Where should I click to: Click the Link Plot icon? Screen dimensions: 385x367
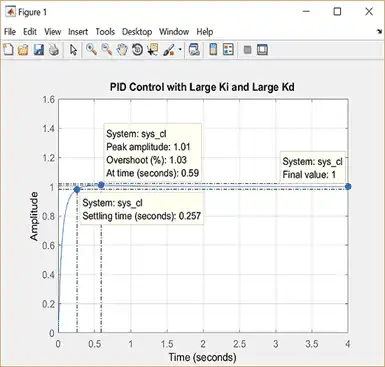(x=194, y=50)
